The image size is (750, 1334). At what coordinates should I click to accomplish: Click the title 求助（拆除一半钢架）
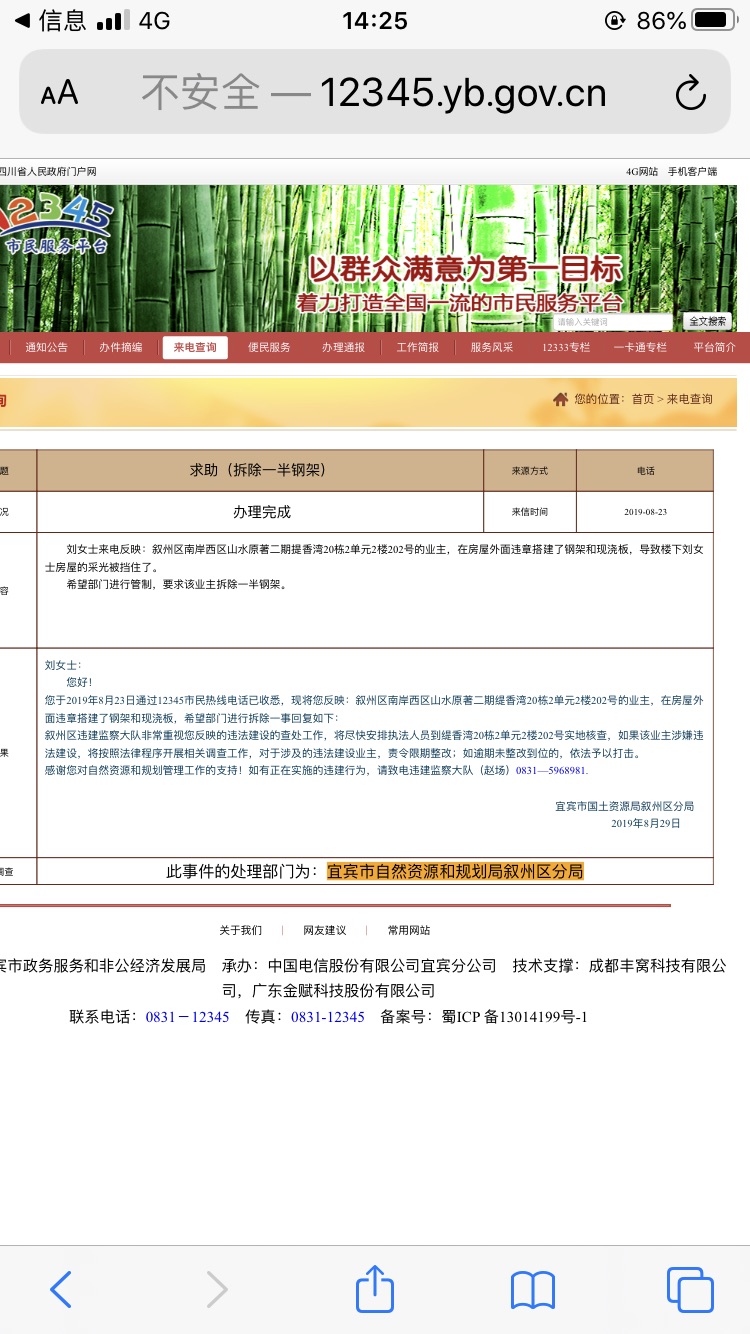(x=258, y=470)
